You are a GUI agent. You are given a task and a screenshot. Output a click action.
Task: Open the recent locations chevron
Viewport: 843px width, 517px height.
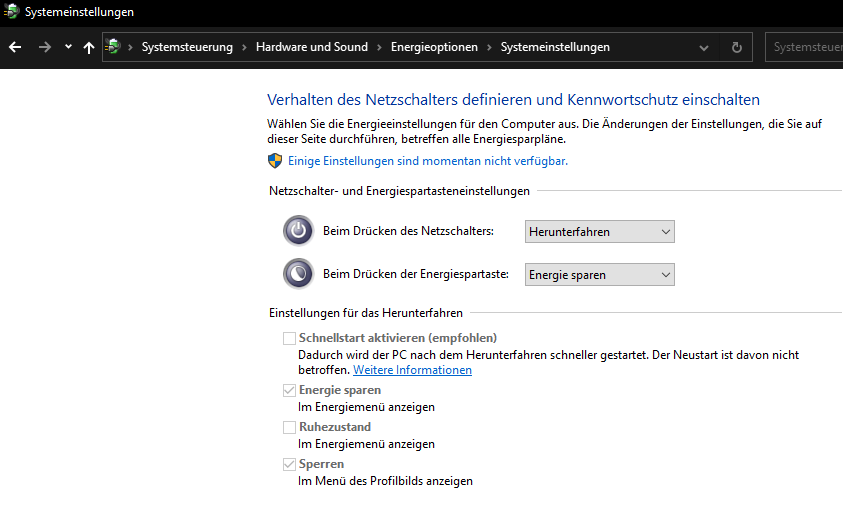[68, 47]
